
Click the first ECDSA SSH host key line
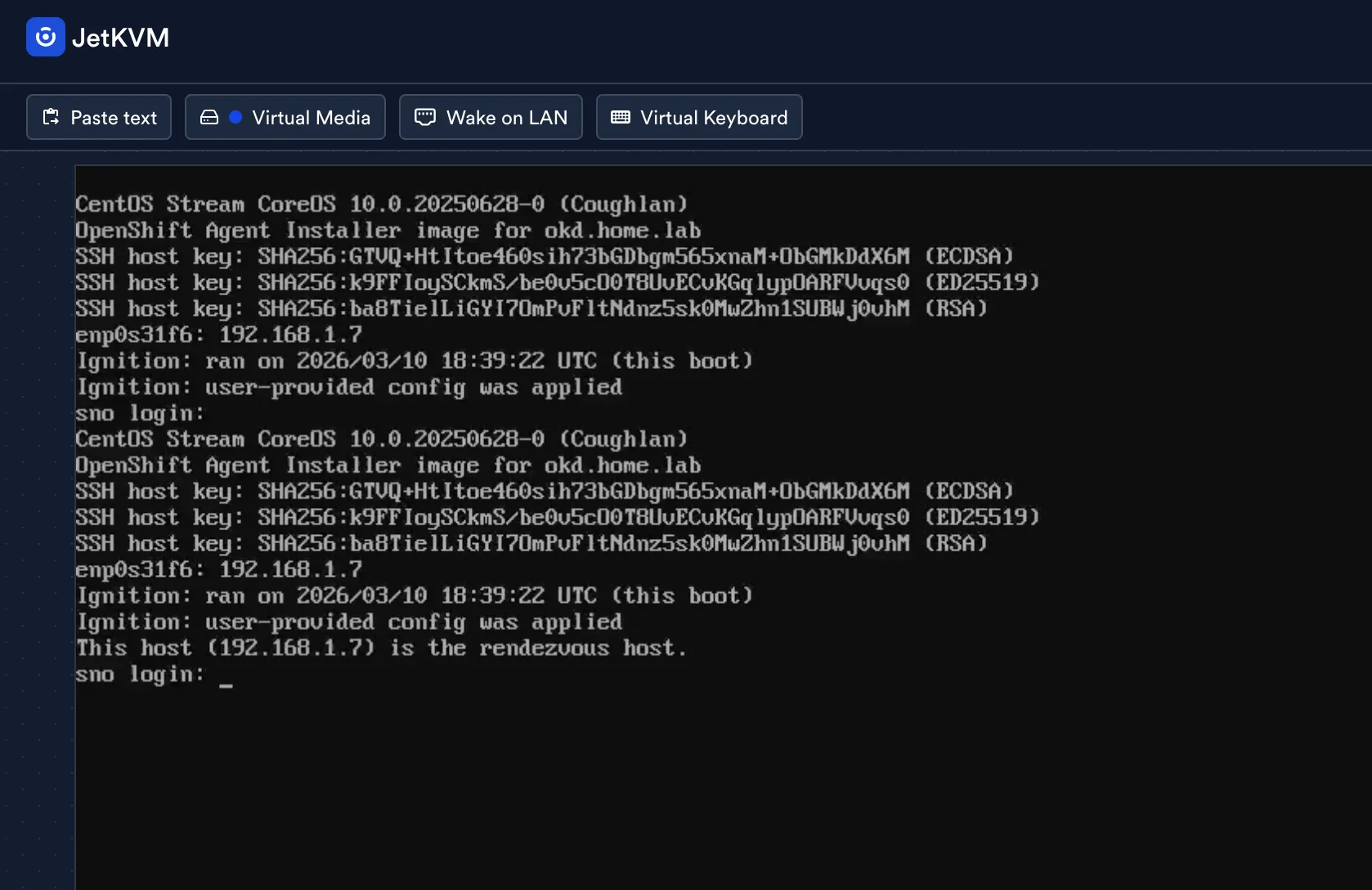coord(545,256)
